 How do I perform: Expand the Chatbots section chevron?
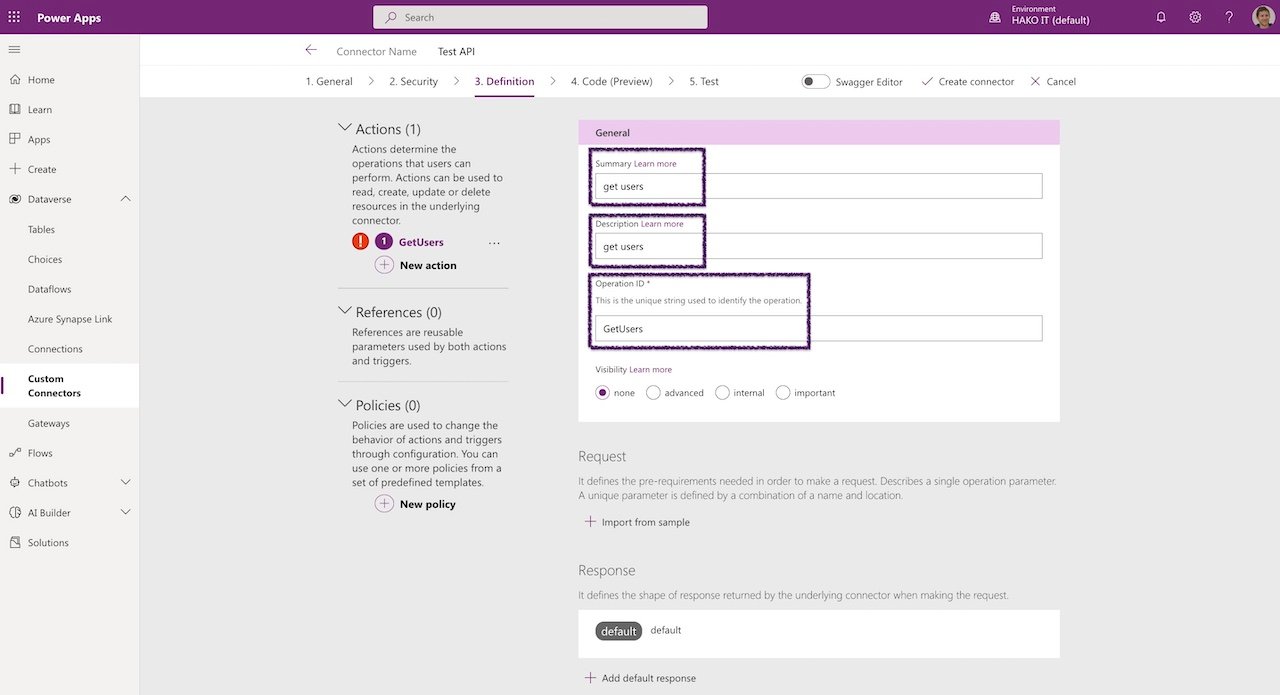pyautogui.click(x=125, y=482)
